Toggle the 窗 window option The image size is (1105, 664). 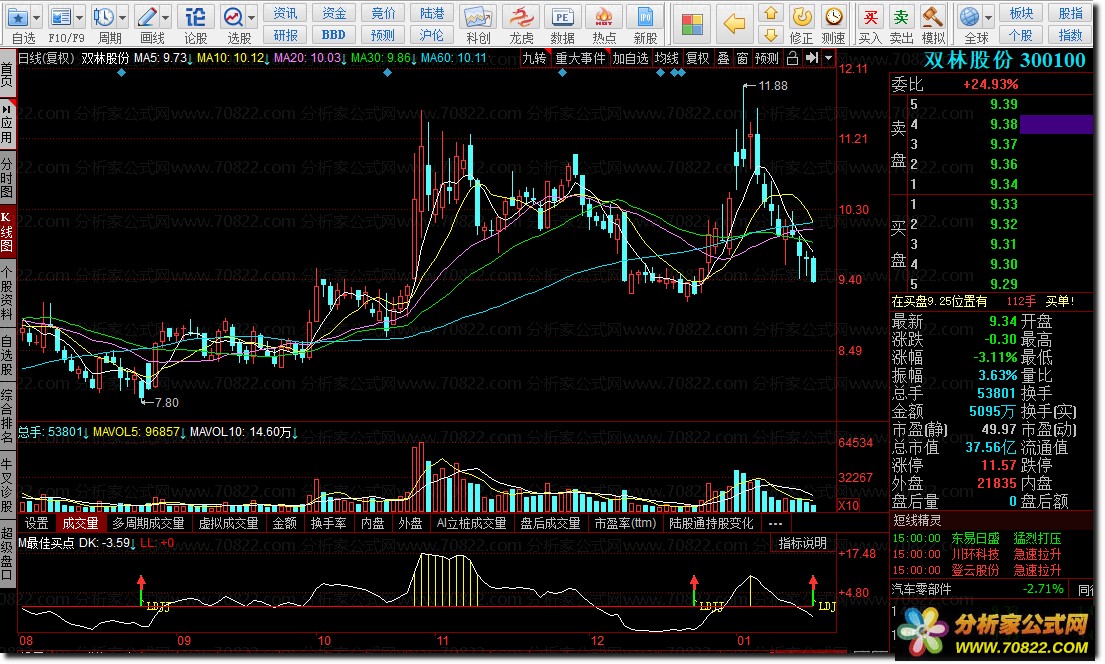click(742, 59)
